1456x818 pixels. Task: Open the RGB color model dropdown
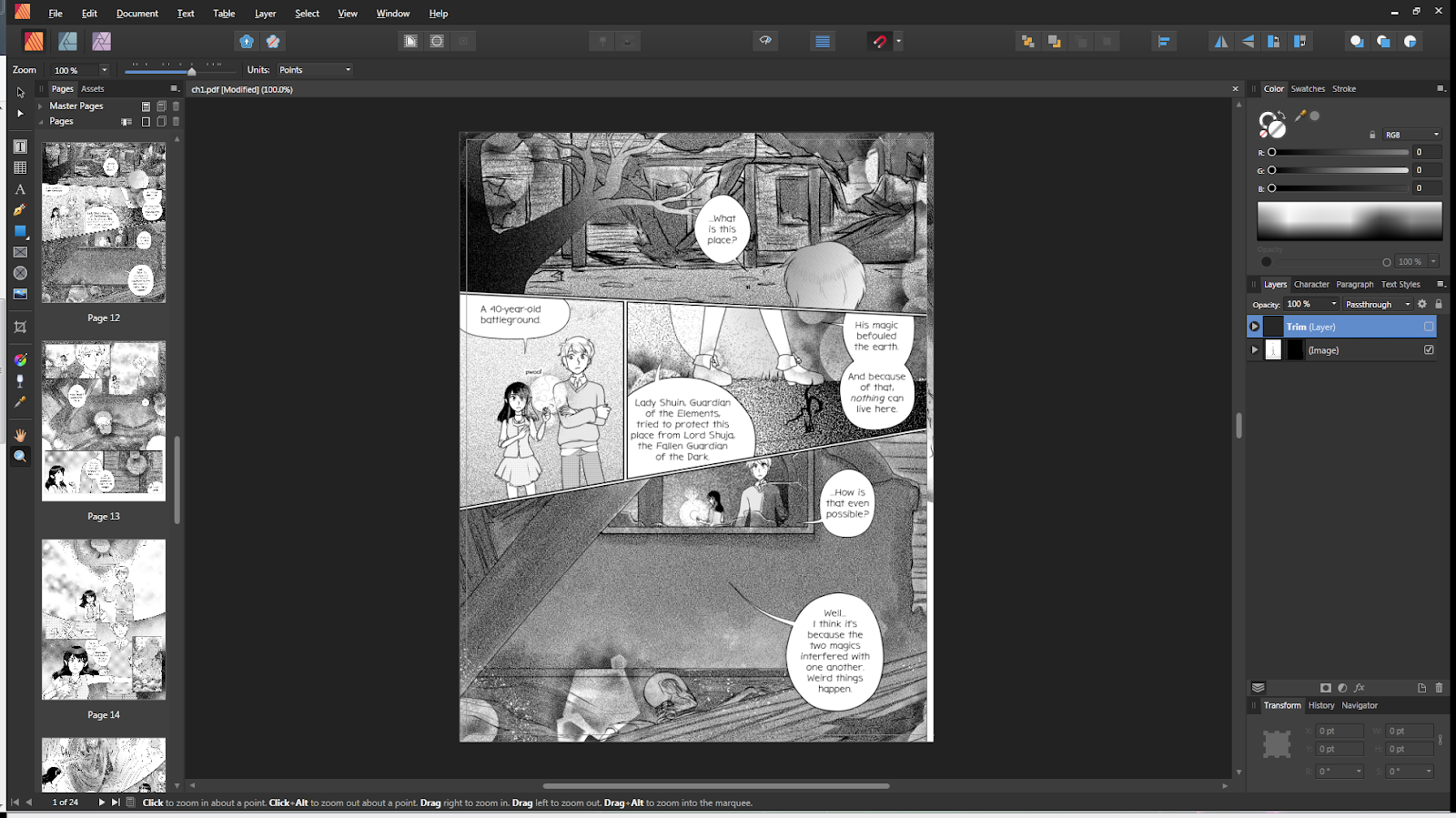(x=1411, y=135)
